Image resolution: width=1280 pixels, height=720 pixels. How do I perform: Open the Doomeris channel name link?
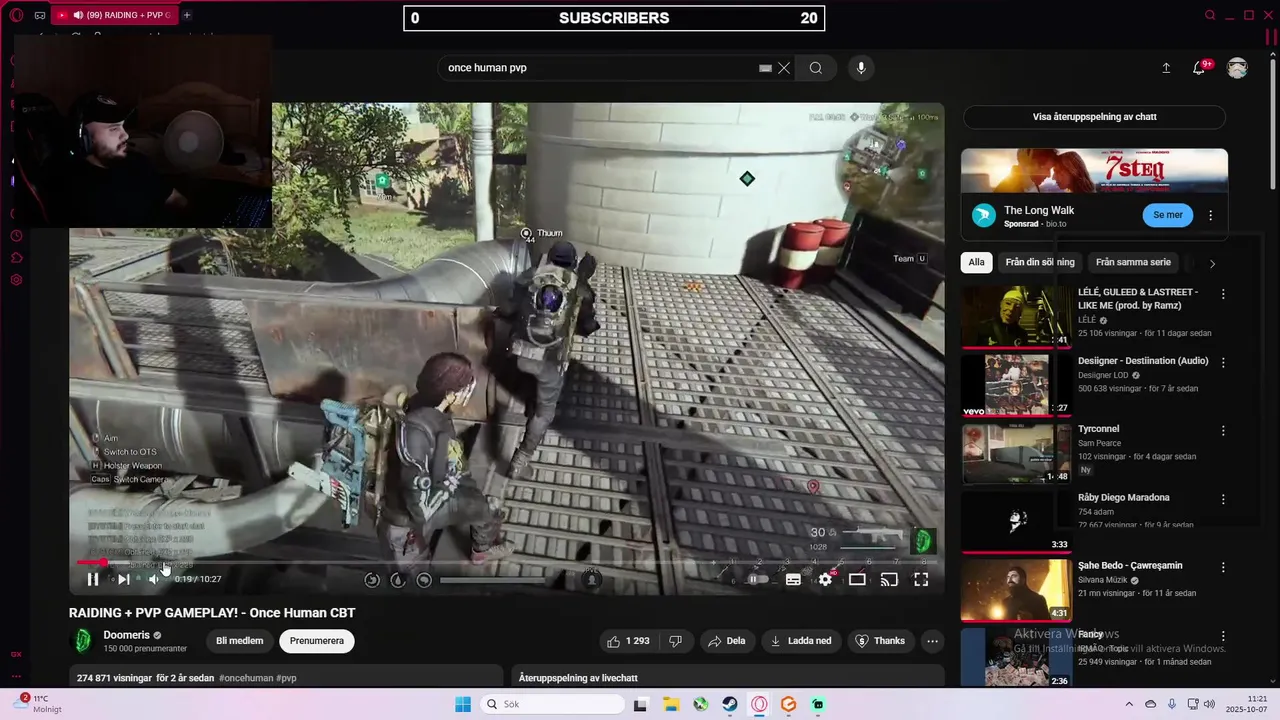click(126, 635)
